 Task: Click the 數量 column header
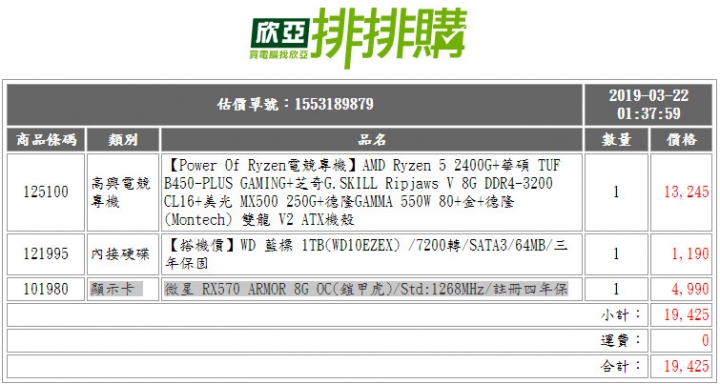(x=616, y=140)
